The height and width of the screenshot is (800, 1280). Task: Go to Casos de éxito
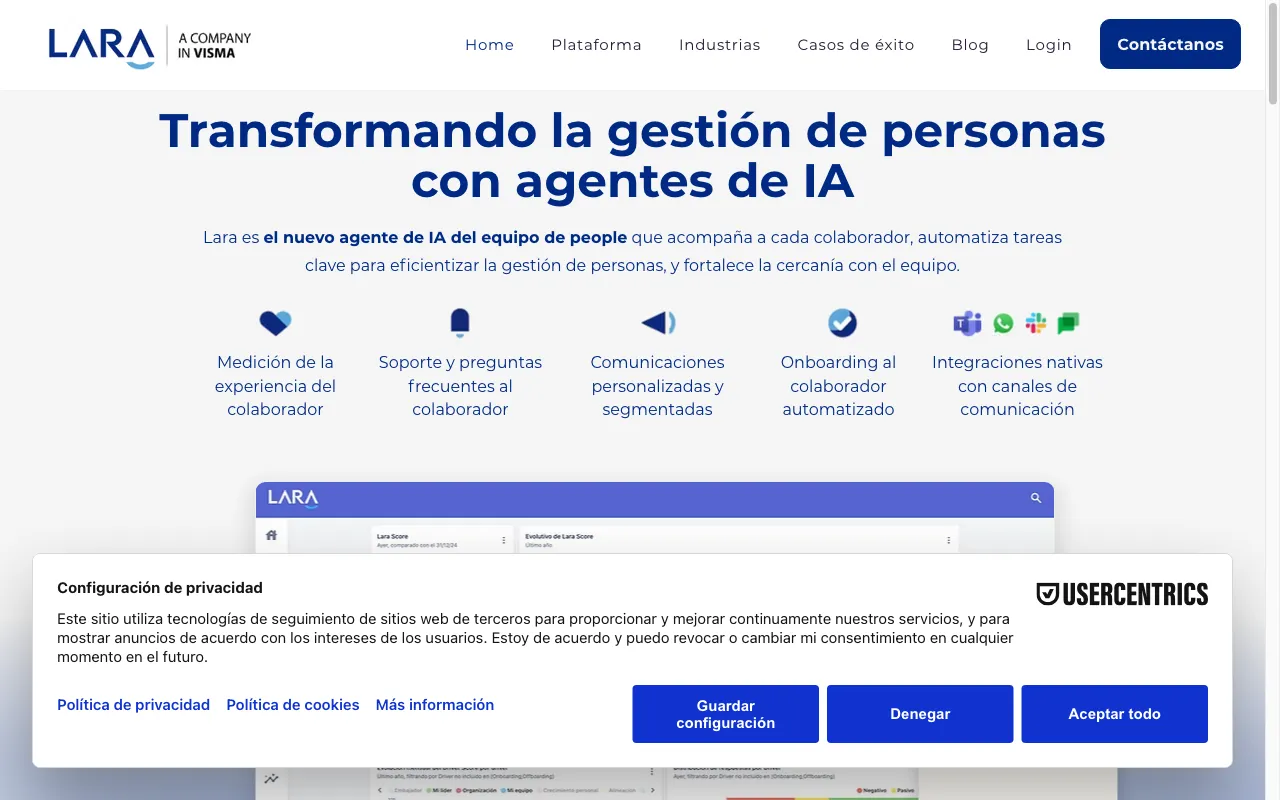point(856,45)
